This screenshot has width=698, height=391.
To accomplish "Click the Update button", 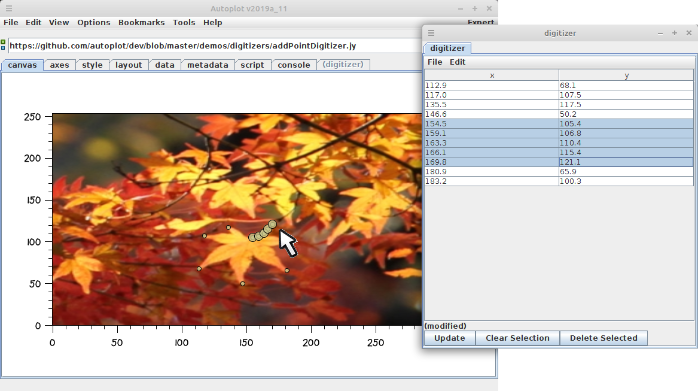I will [450, 338].
